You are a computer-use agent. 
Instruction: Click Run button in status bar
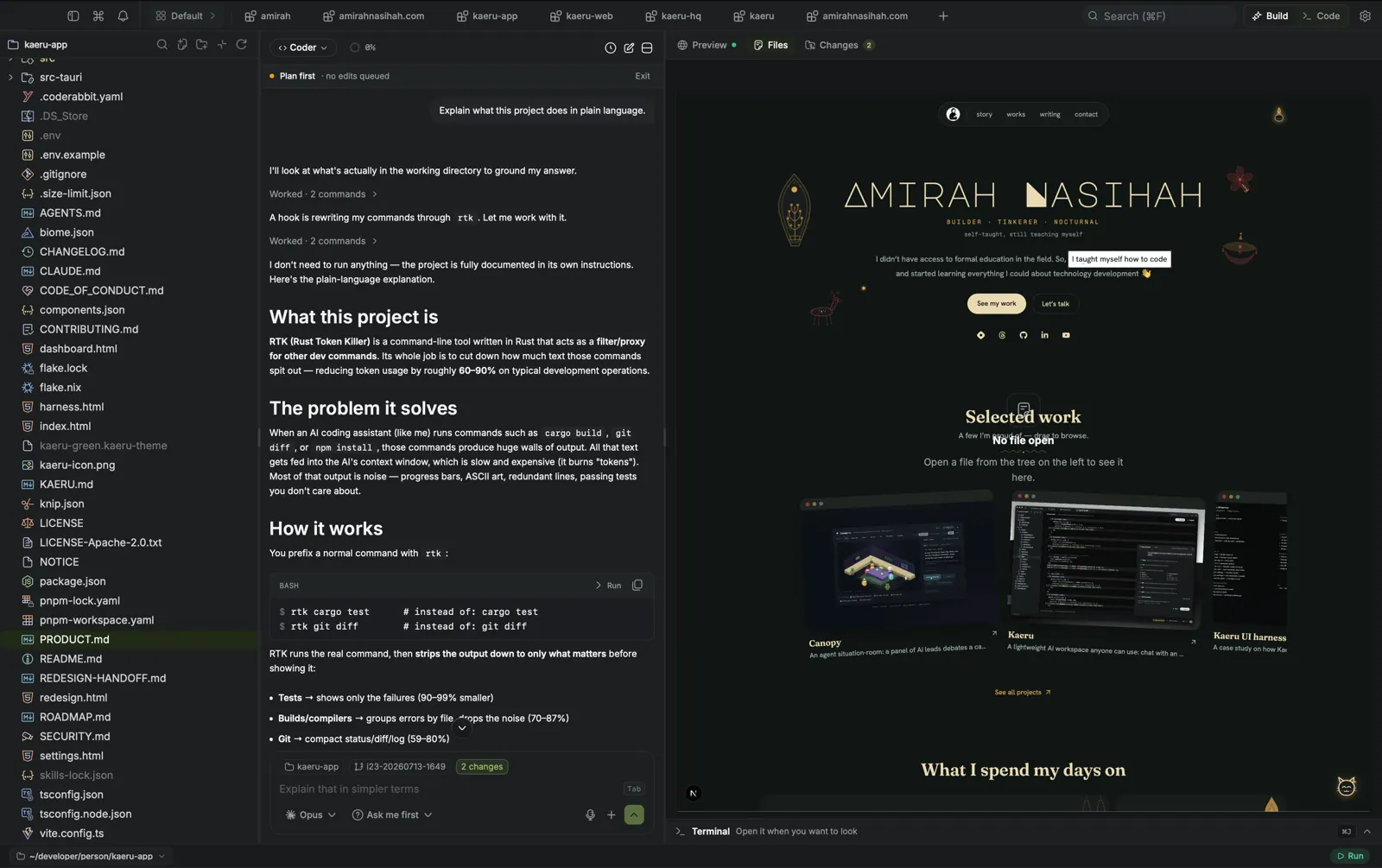tap(1350, 856)
